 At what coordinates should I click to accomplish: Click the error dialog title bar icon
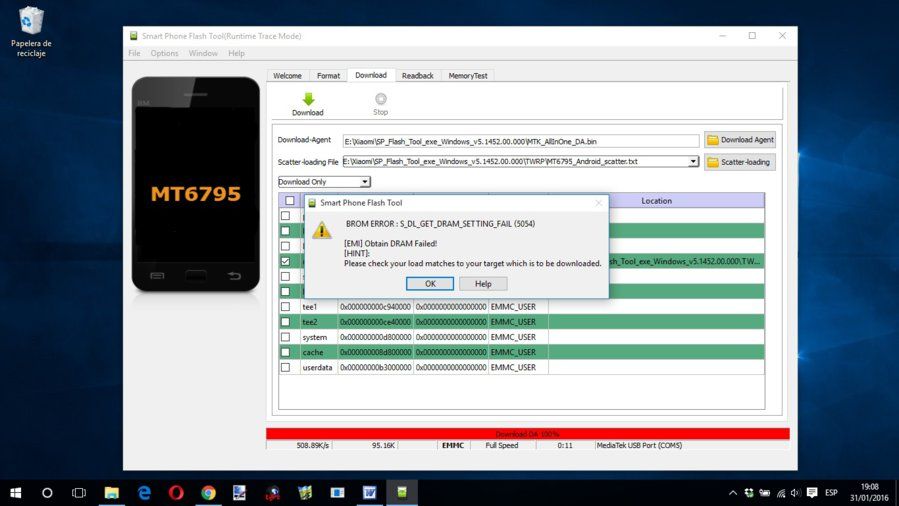[x=312, y=203]
